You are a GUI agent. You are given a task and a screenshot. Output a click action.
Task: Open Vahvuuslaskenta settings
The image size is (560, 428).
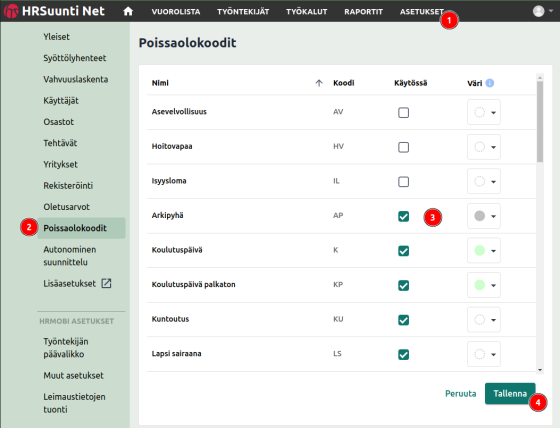(x=76, y=79)
